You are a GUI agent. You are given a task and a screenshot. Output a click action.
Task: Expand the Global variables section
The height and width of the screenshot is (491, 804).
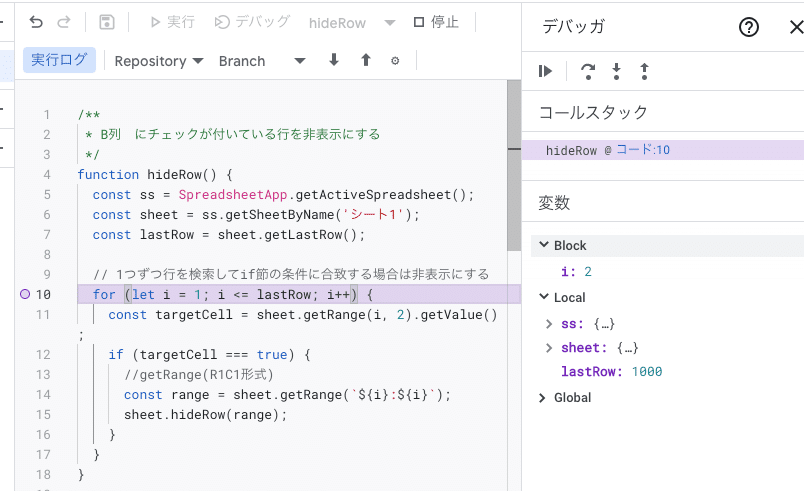pyautogui.click(x=542, y=398)
